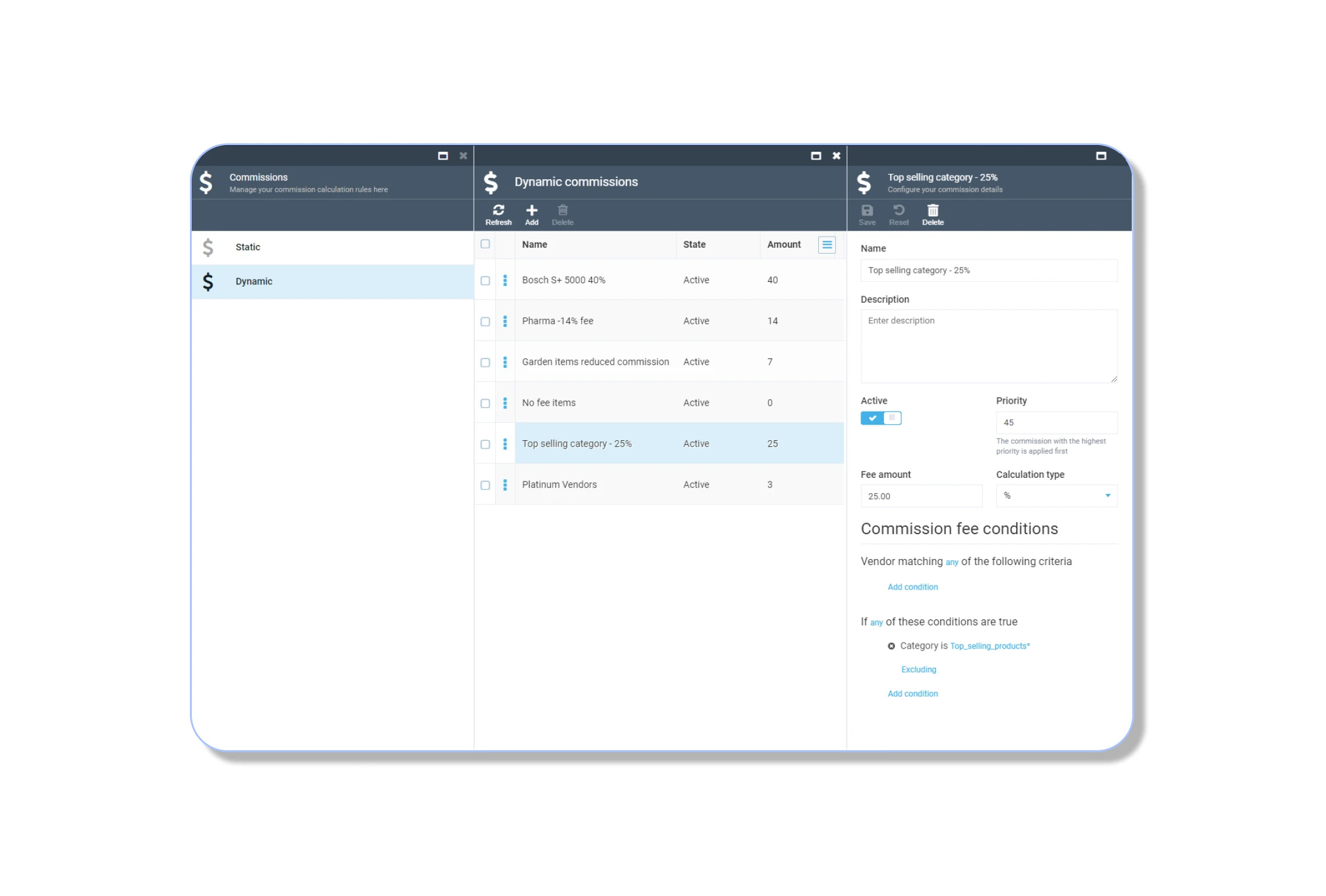Screen dimensions: 1326x896
Task: Check the Garden items reduced commission checkbox
Action: [x=485, y=363]
